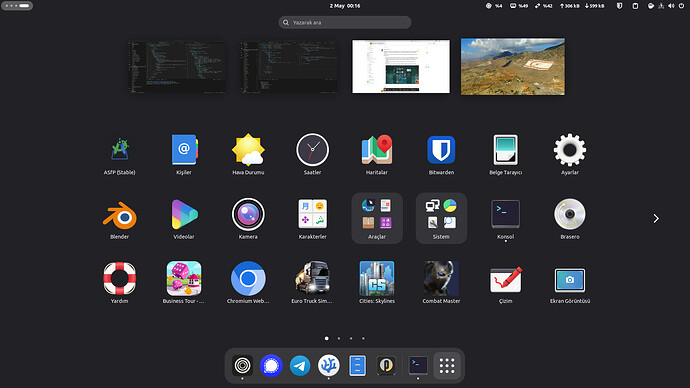Launch Business Tour game
This screenshot has height=388, width=690.
184,283
